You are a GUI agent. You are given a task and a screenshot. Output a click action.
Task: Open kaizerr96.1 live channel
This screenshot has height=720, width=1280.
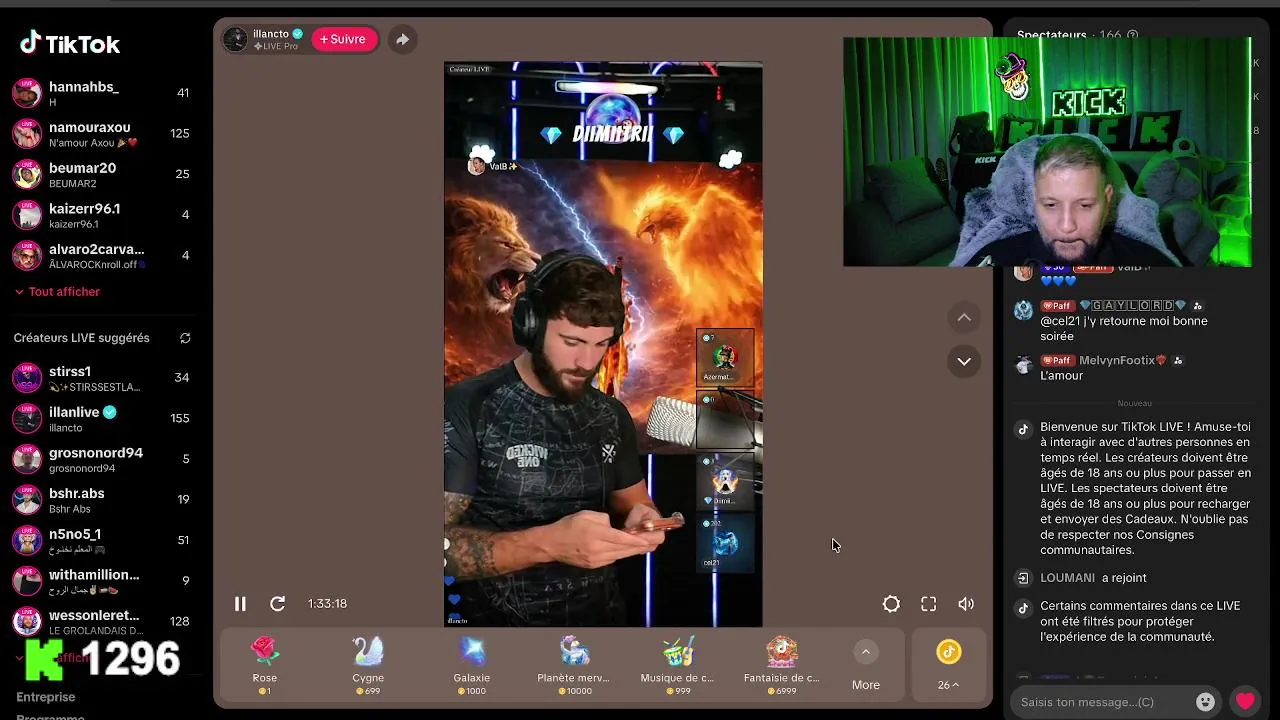100,215
